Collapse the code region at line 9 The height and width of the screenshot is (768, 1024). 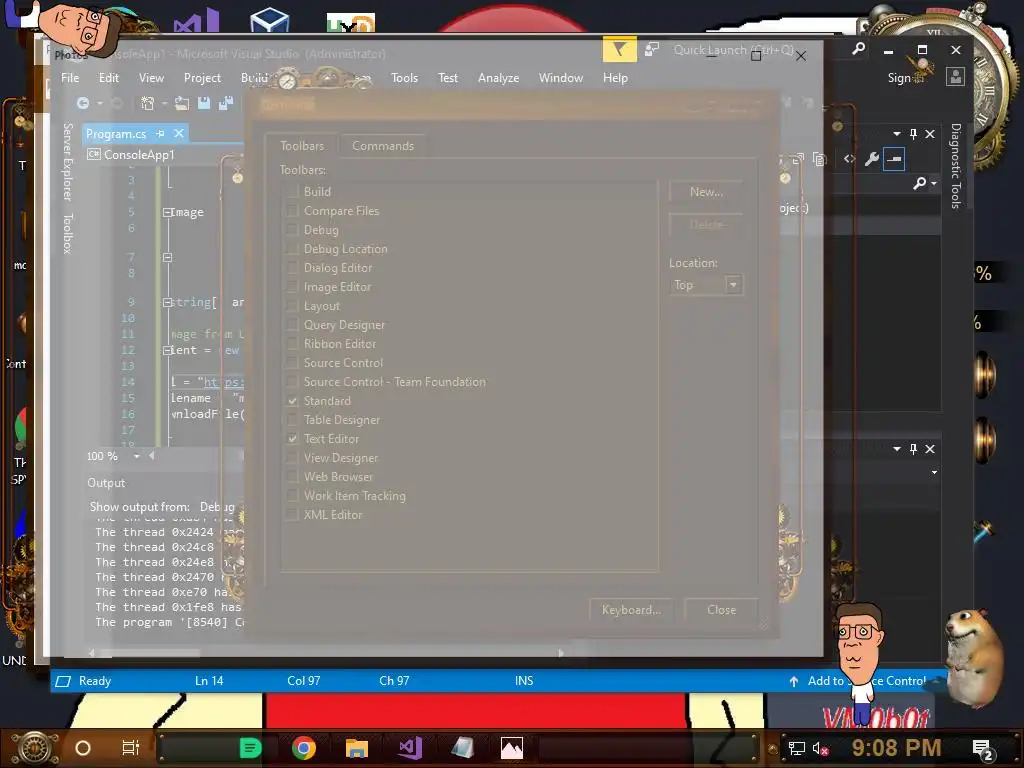[167, 302]
